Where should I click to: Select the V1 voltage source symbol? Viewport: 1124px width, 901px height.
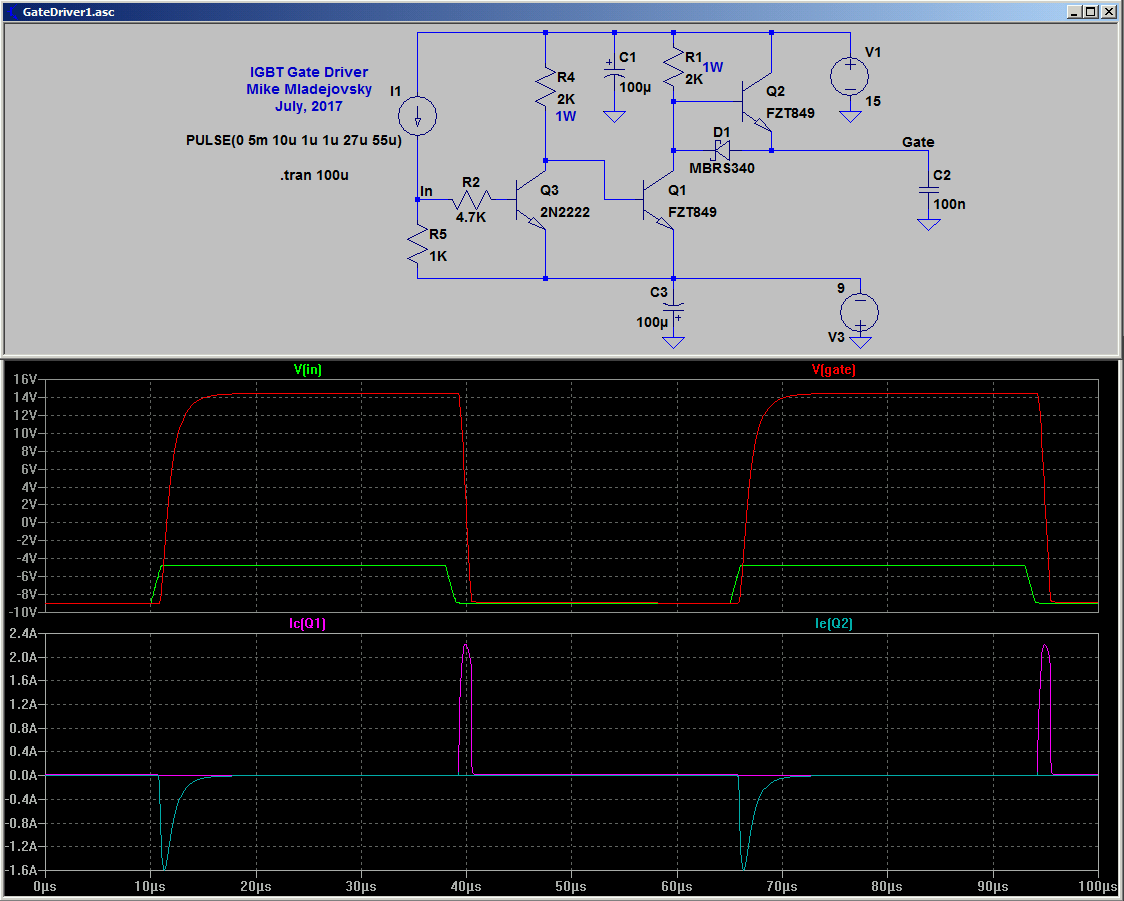click(x=849, y=75)
